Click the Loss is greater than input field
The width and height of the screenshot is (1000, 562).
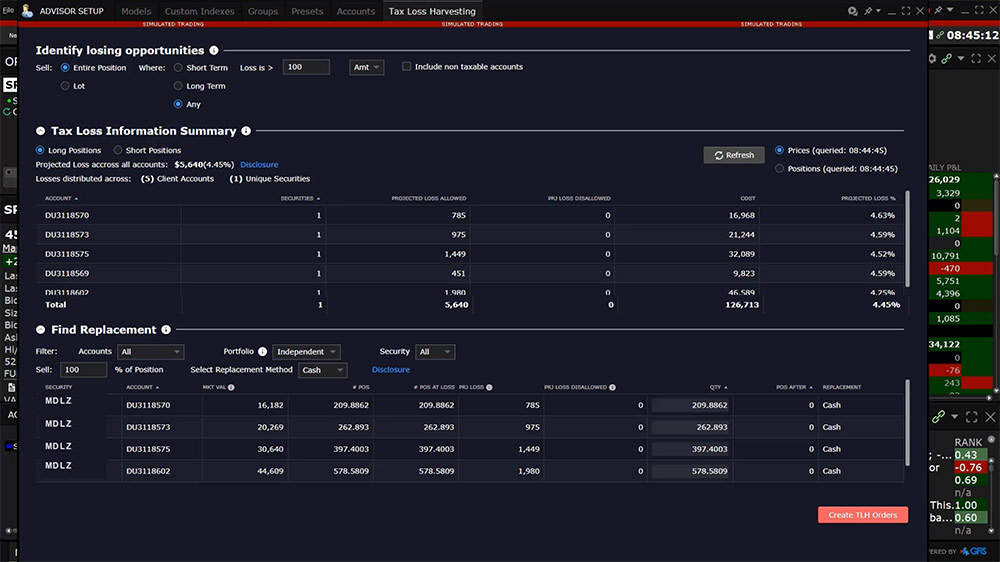[x=305, y=67]
